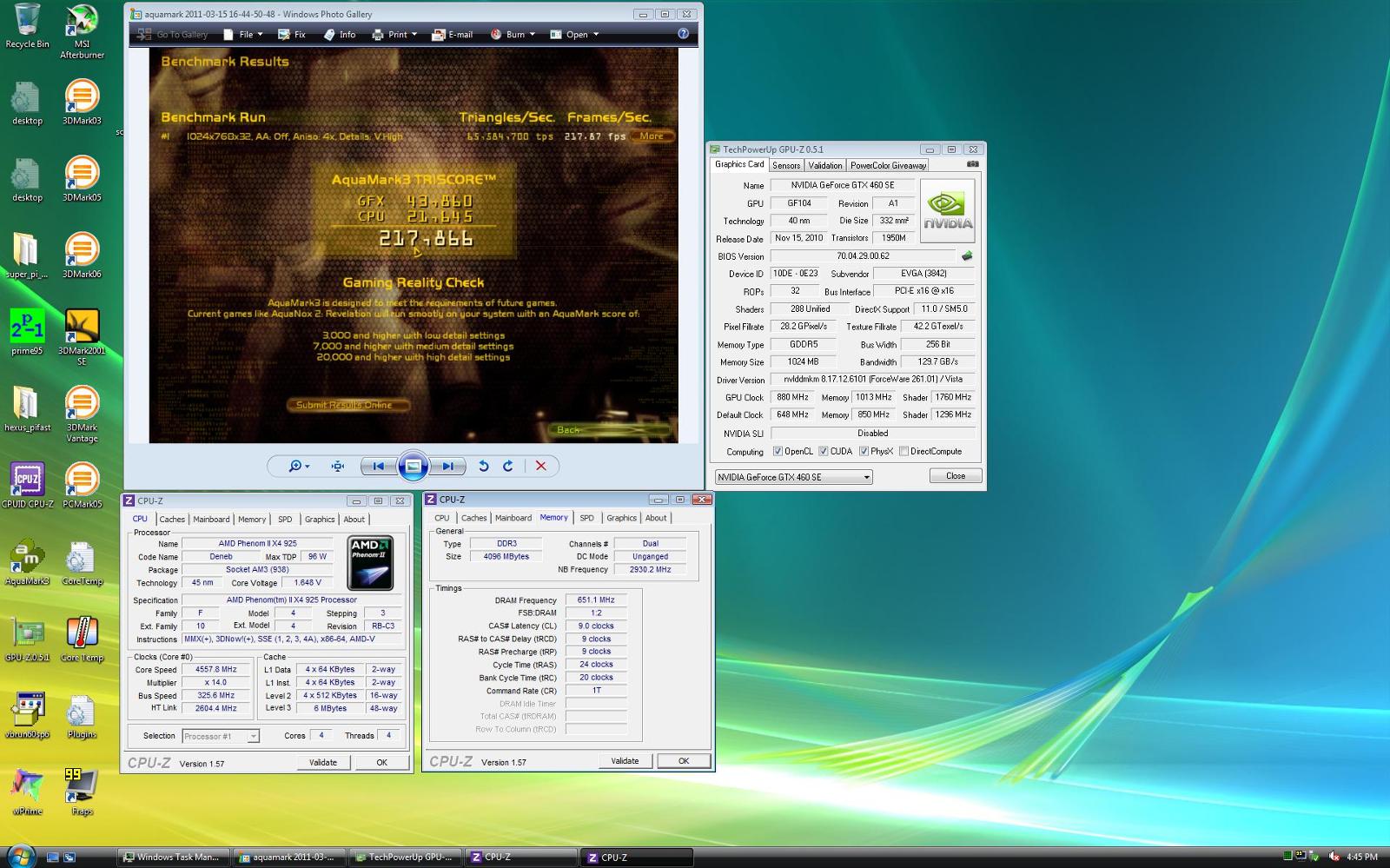Select Graphics tab in right CPU-Z window
Screen dimensions: 1390x868
click(x=621, y=518)
